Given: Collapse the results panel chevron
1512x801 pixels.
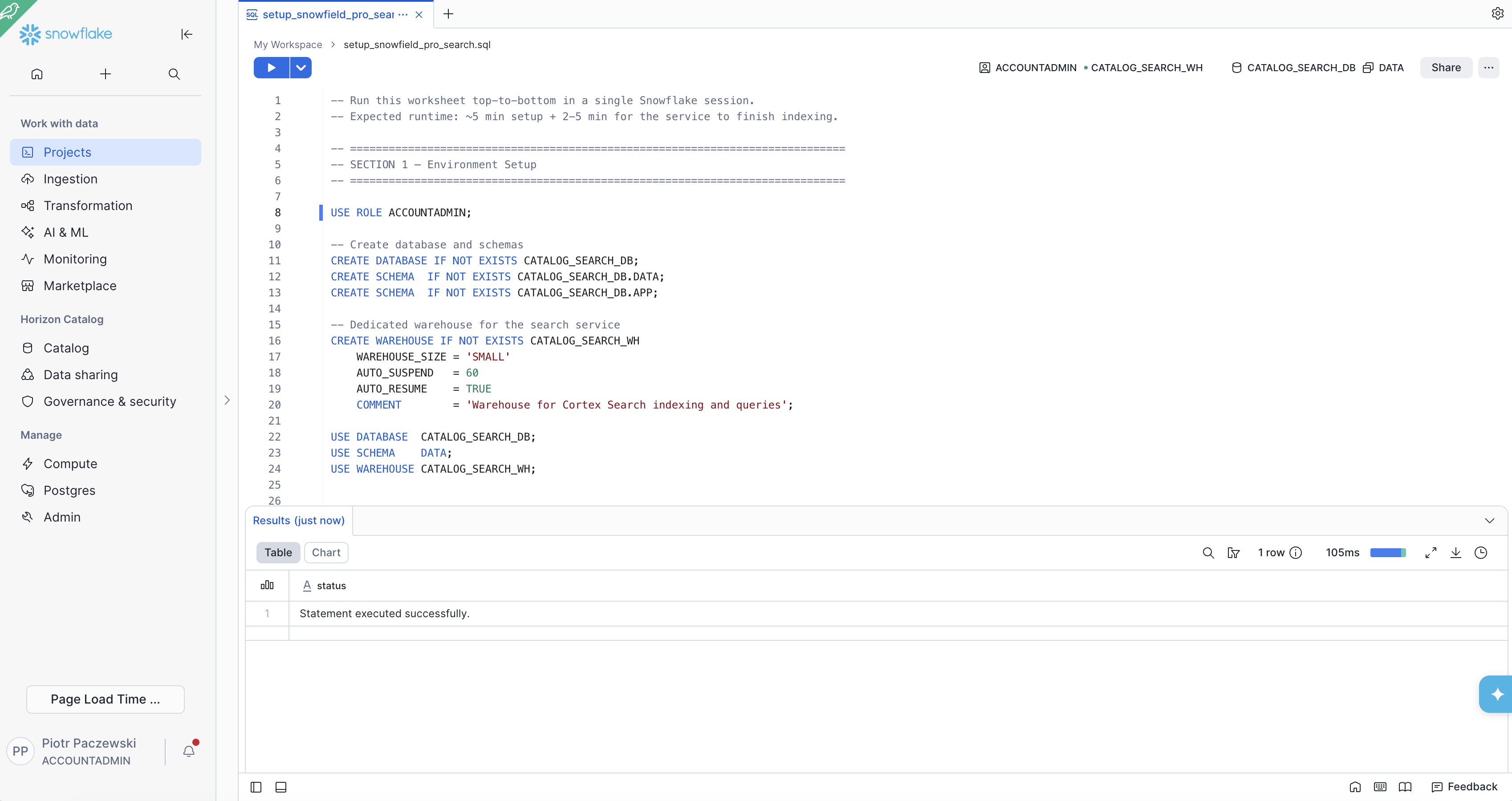Looking at the screenshot, I should [x=1489, y=521].
